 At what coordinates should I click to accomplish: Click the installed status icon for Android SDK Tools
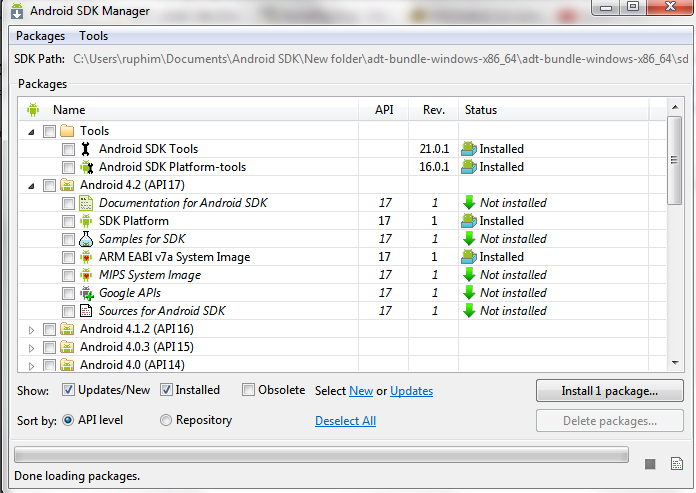point(469,149)
